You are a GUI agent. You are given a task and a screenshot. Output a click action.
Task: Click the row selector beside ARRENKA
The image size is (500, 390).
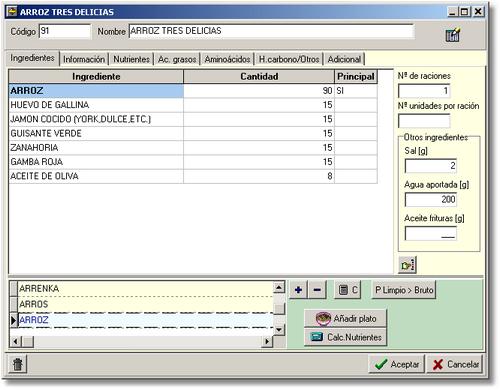coord(14,288)
